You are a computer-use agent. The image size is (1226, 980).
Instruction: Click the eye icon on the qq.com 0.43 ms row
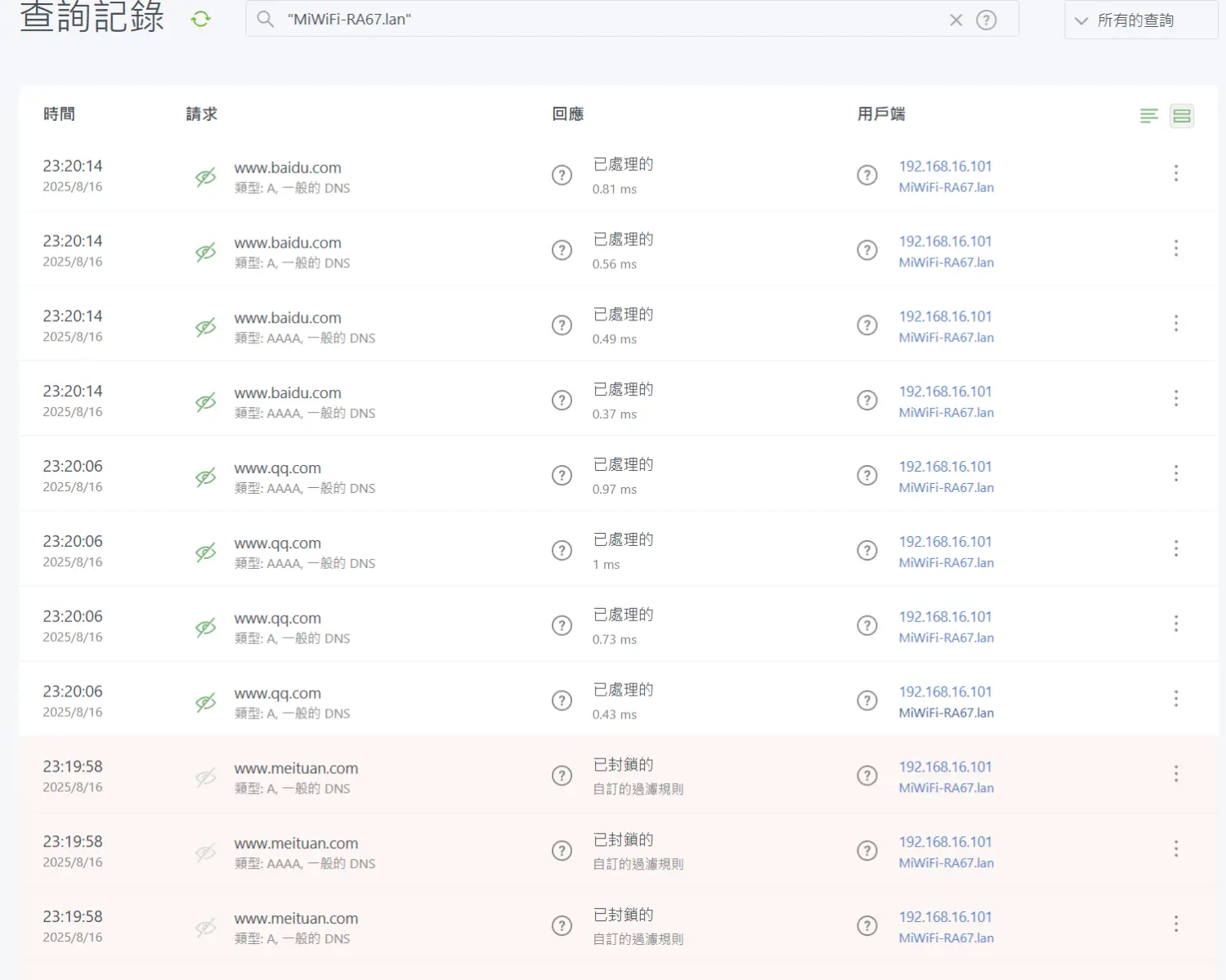(x=206, y=702)
